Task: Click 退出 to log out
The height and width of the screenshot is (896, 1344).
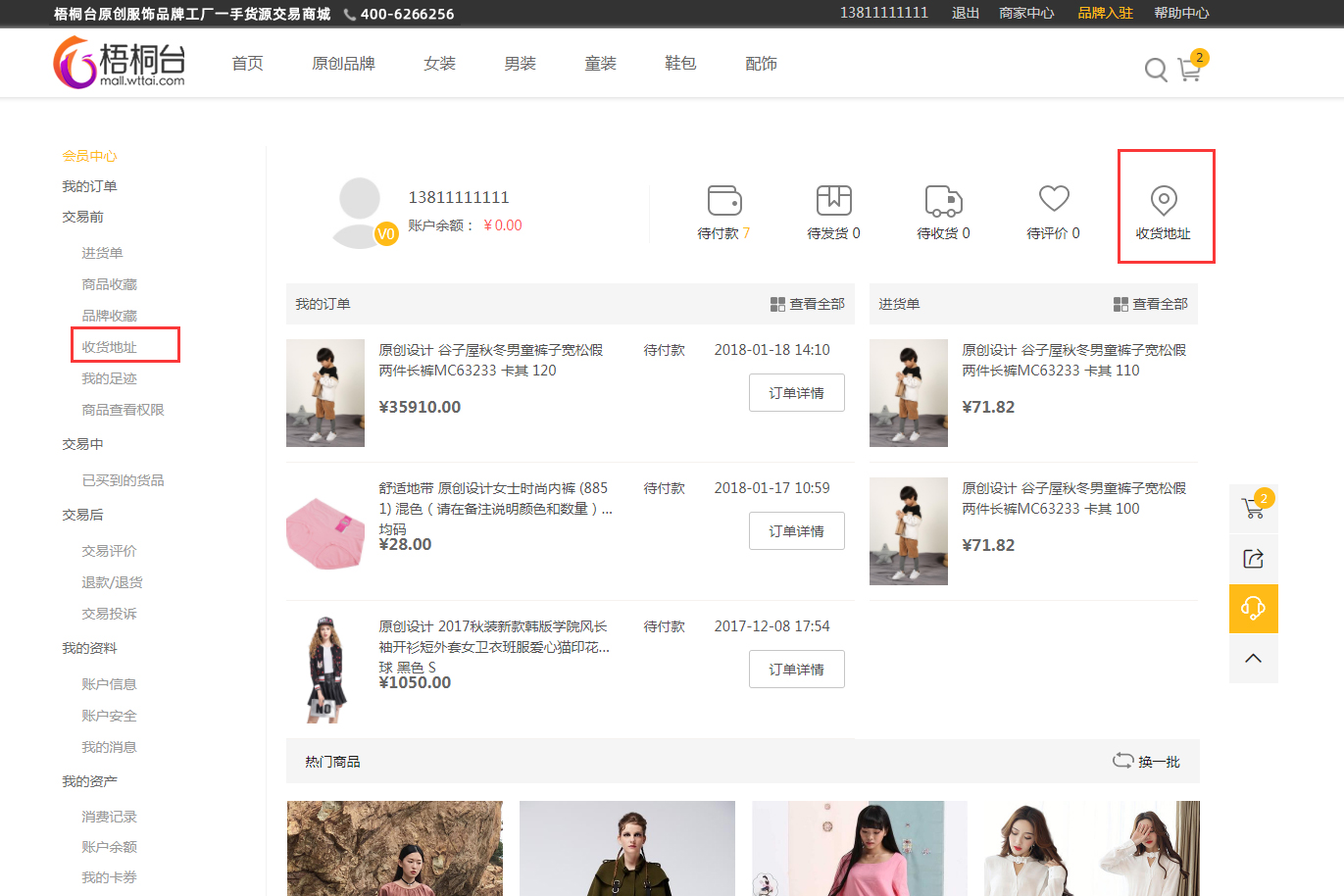Action: pos(965,13)
